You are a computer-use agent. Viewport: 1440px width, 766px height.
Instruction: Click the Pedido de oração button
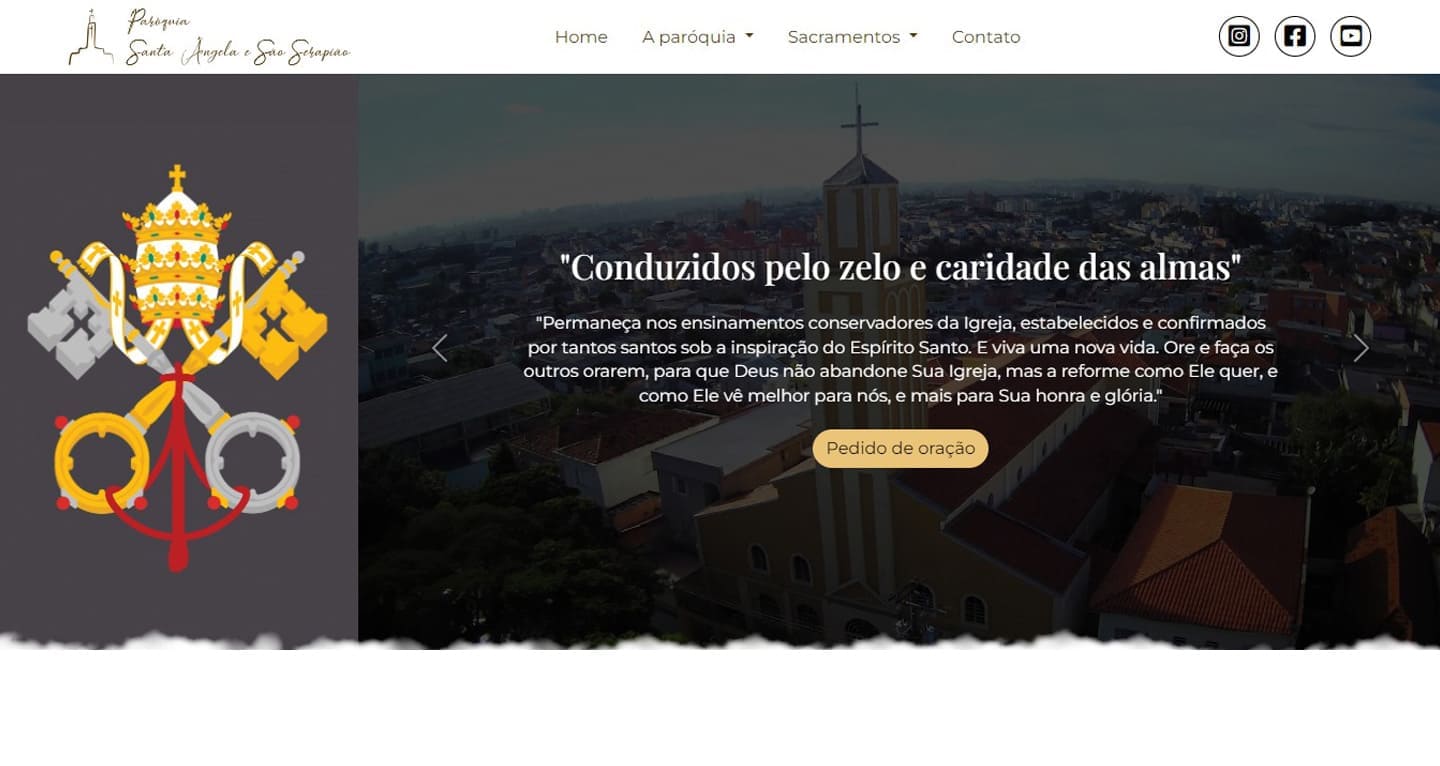pos(900,448)
